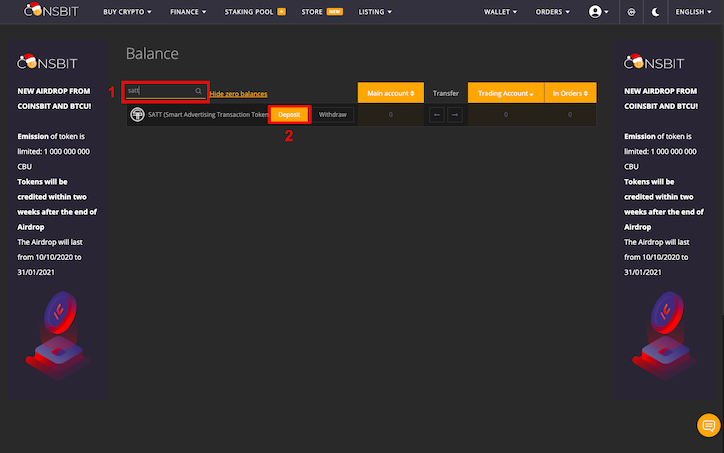Click the globe network icon in header
Viewport: 724px width, 453px height.
631,12
